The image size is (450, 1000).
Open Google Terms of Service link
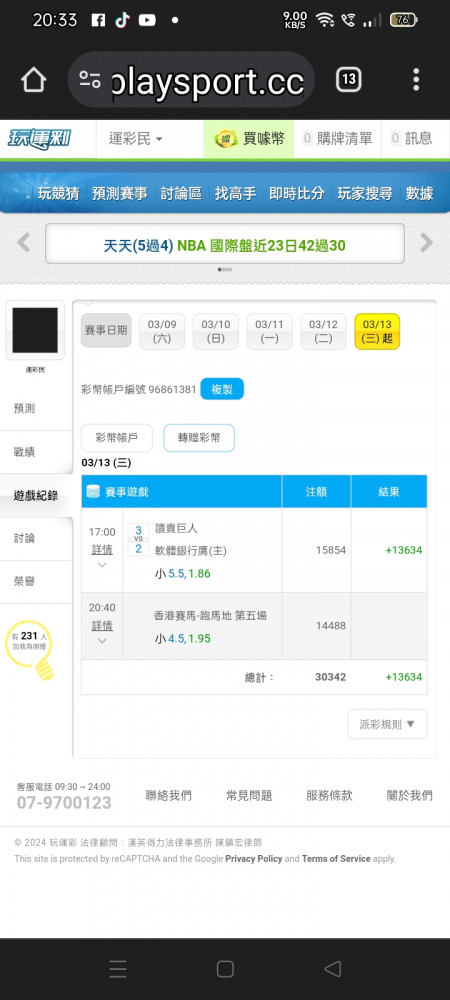(x=336, y=858)
